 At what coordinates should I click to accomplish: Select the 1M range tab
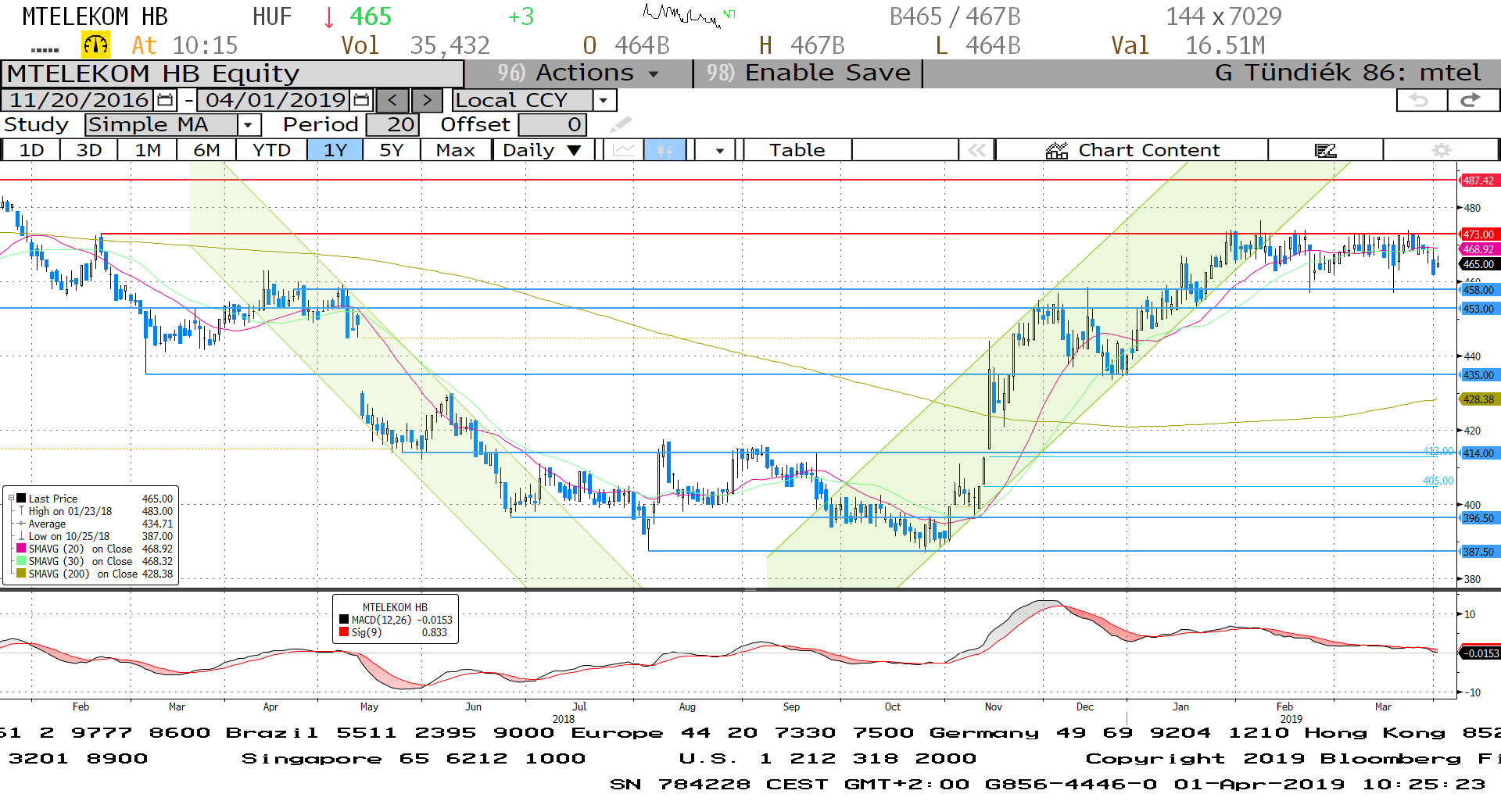tap(148, 150)
